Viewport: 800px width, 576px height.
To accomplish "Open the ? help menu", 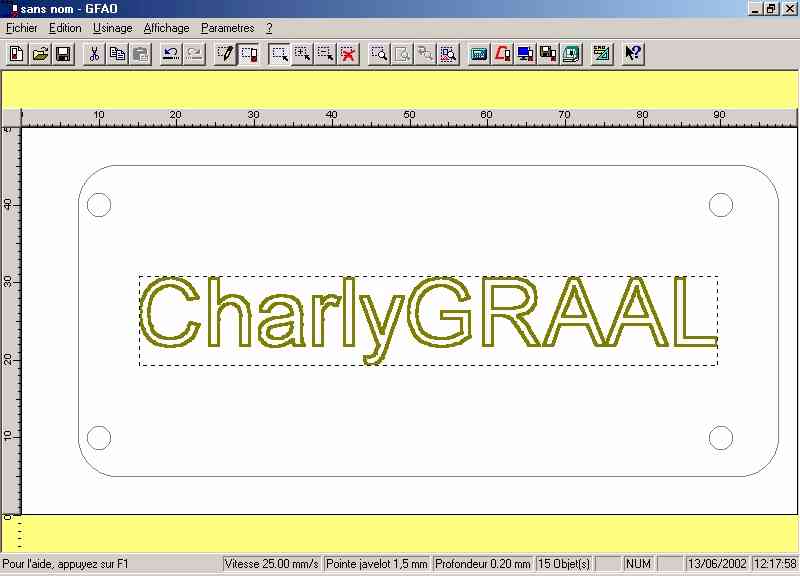I will (x=269, y=28).
